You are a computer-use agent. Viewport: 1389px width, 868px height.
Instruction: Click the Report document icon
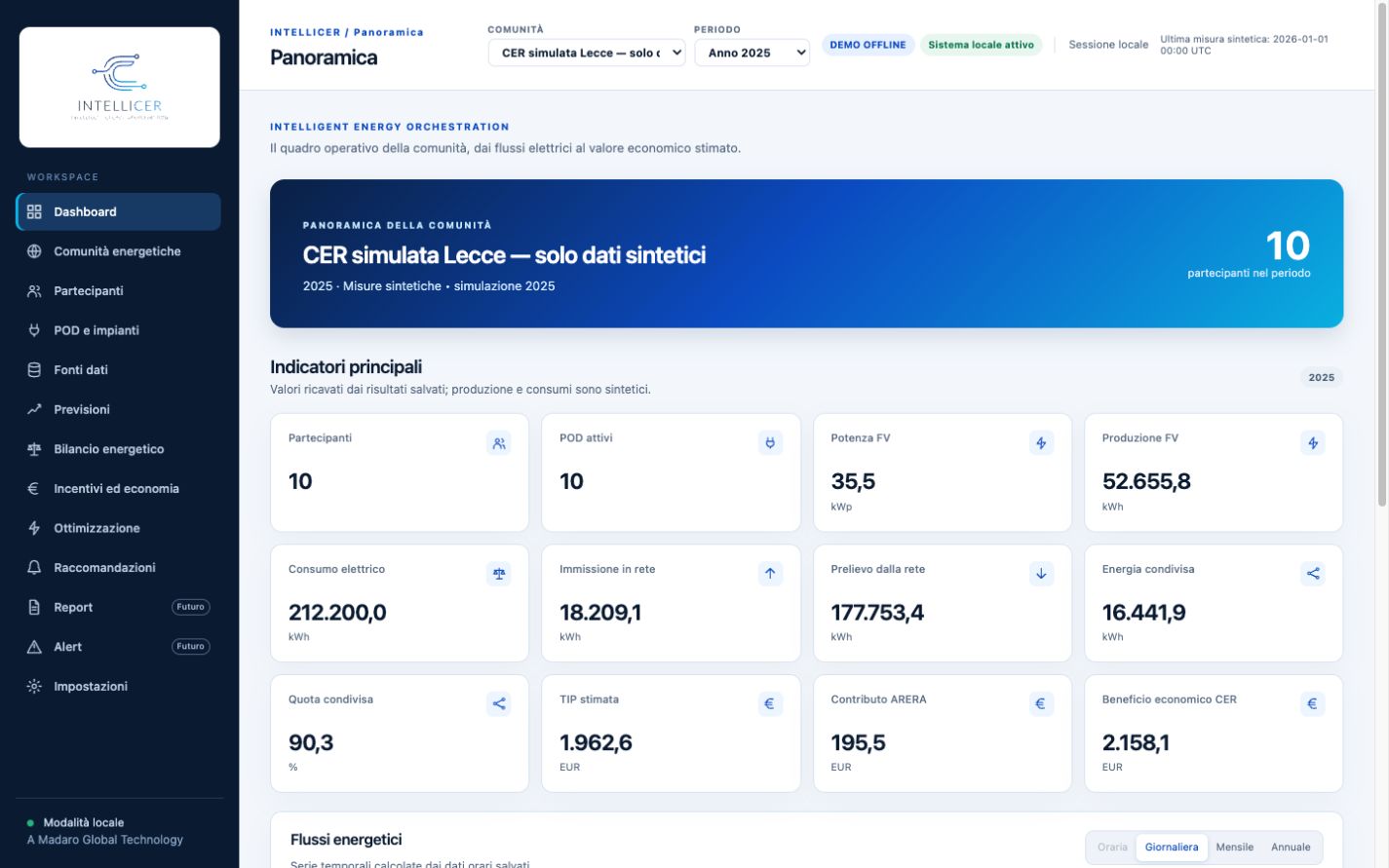[34, 607]
